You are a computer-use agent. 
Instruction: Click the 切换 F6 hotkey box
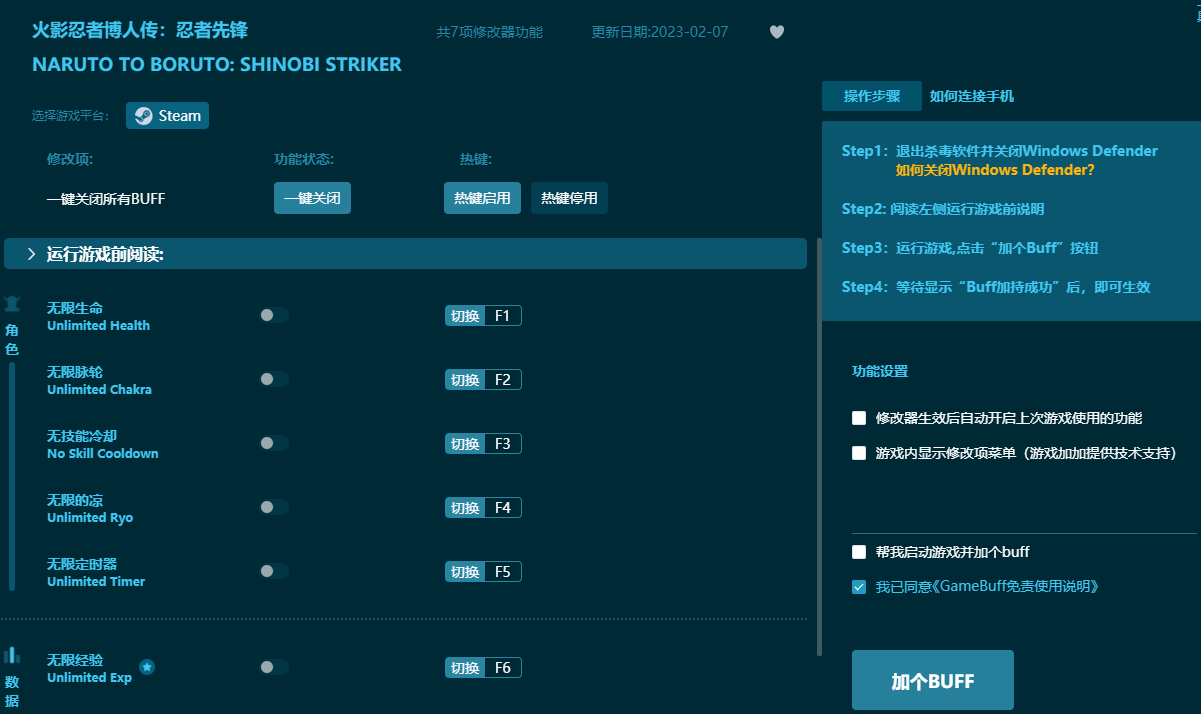(x=483, y=668)
